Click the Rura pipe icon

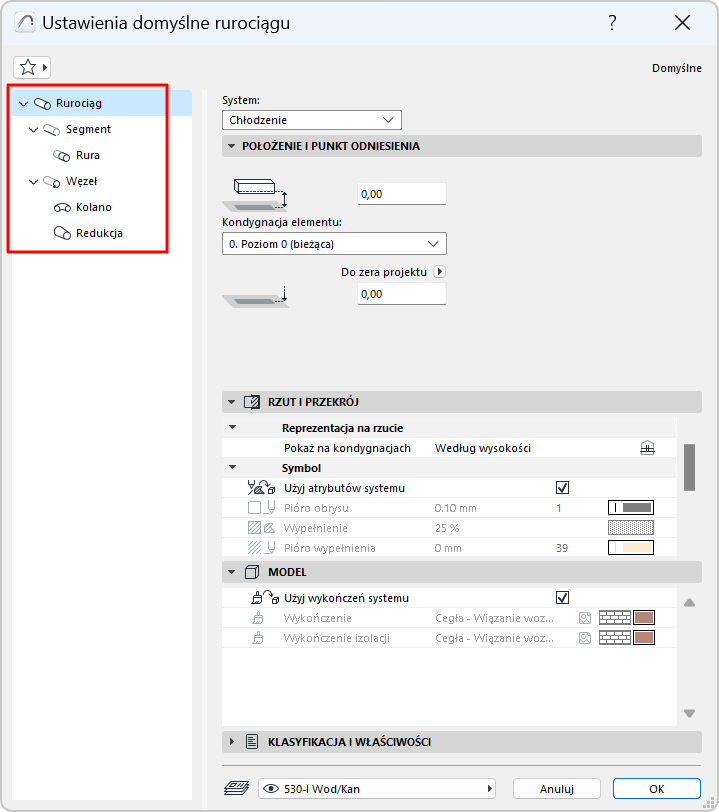point(62,155)
